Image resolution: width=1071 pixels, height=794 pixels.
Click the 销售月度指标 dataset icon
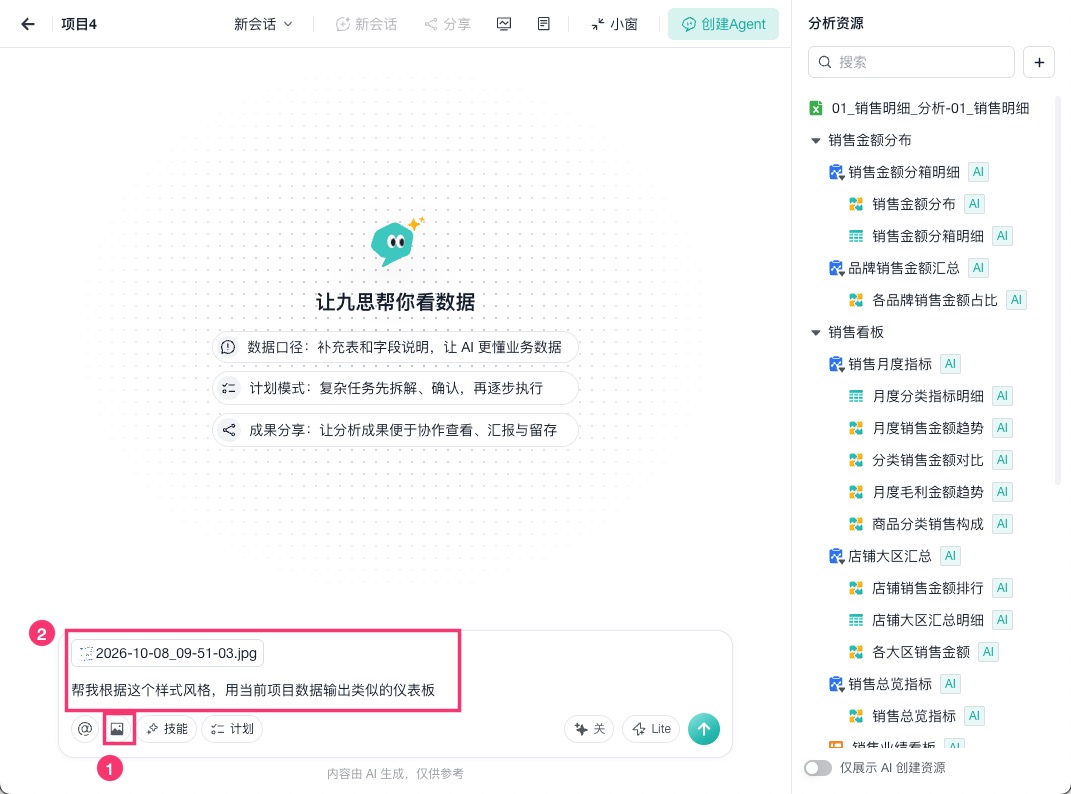click(x=836, y=364)
